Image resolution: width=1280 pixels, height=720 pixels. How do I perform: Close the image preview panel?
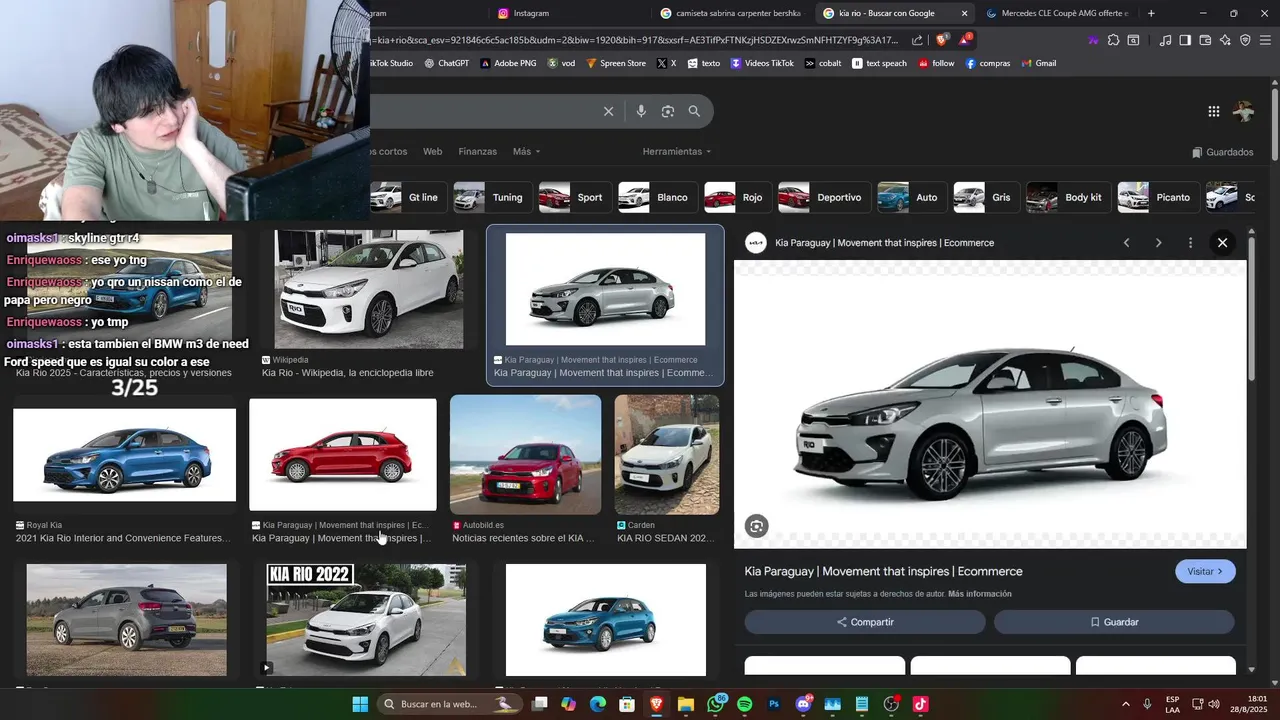click(x=1222, y=243)
